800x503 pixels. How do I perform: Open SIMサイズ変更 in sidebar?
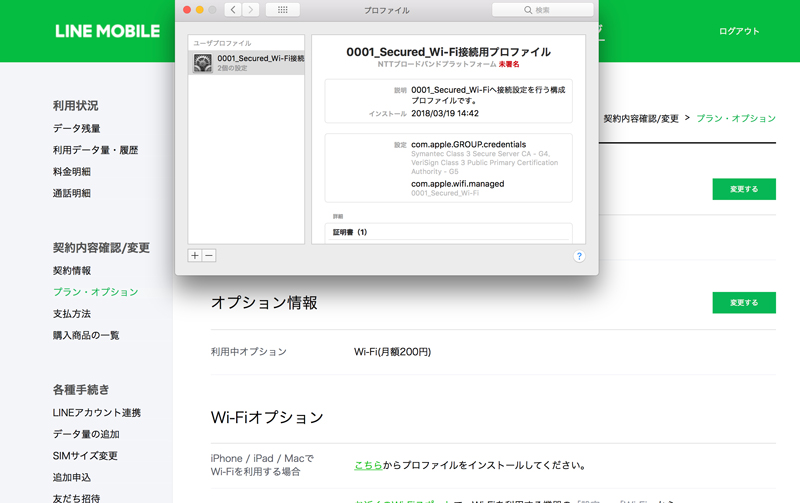[85, 456]
